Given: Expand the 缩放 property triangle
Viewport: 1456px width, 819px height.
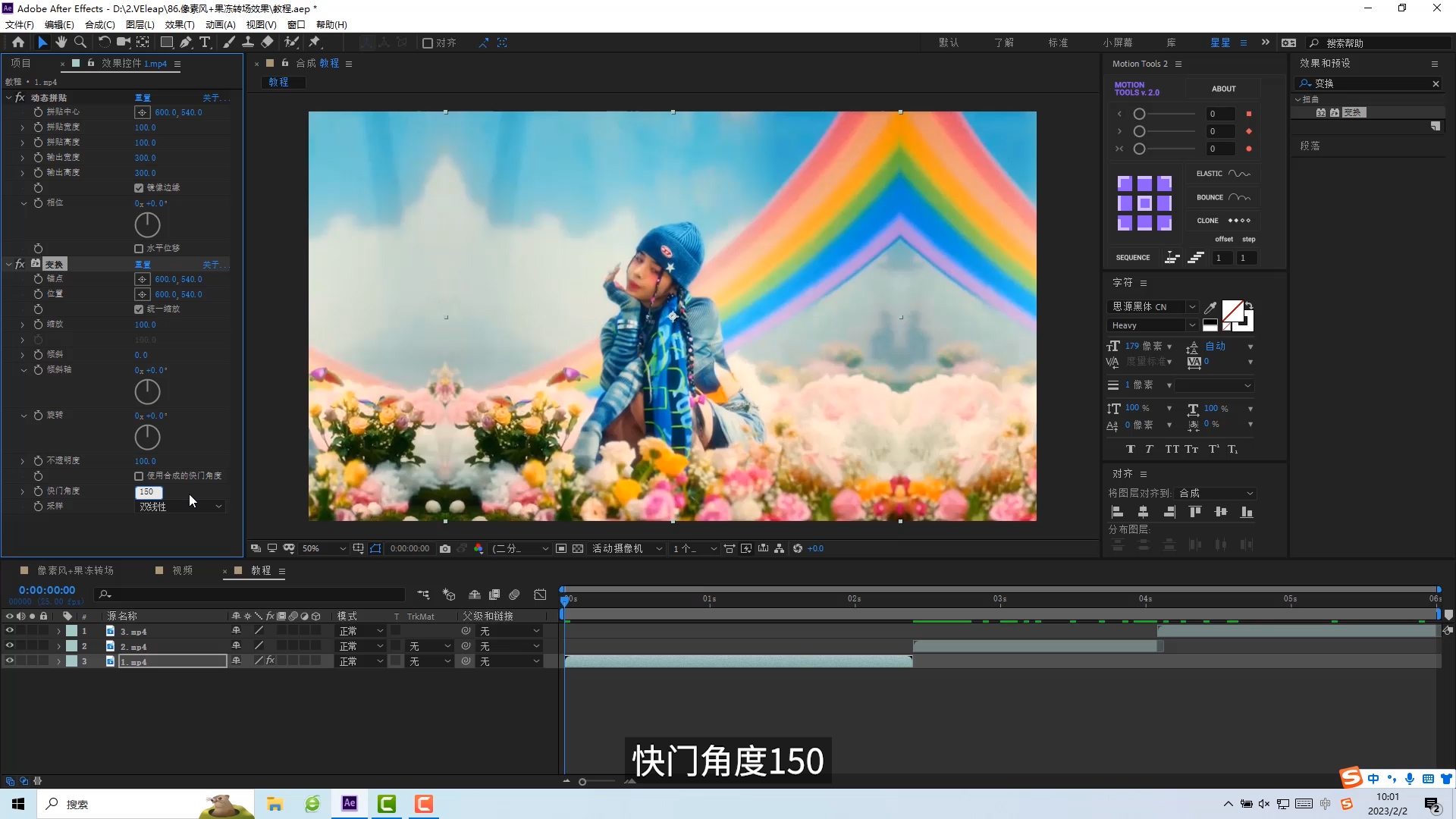Looking at the screenshot, I should click(23, 325).
